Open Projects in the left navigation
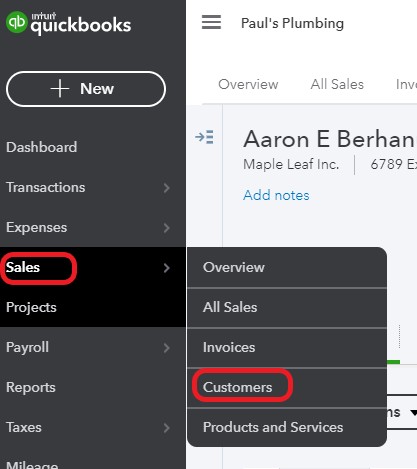Viewport: 417px width, 469px height. [31, 308]
